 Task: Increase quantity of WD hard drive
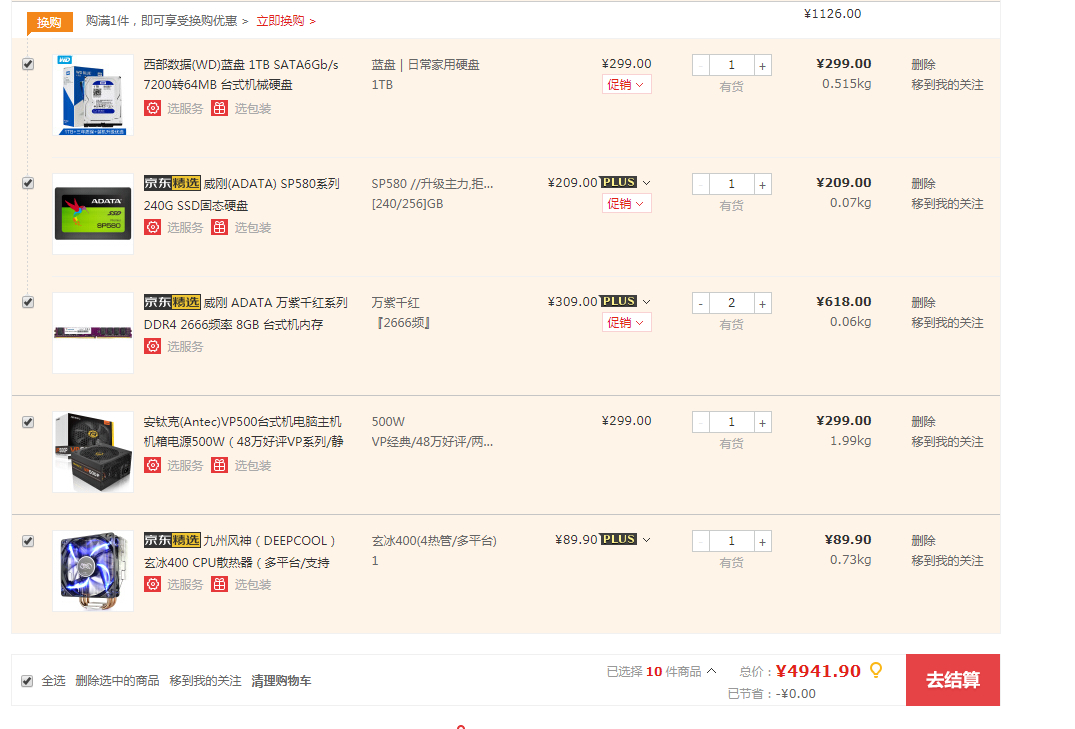[x=762, y=66]
